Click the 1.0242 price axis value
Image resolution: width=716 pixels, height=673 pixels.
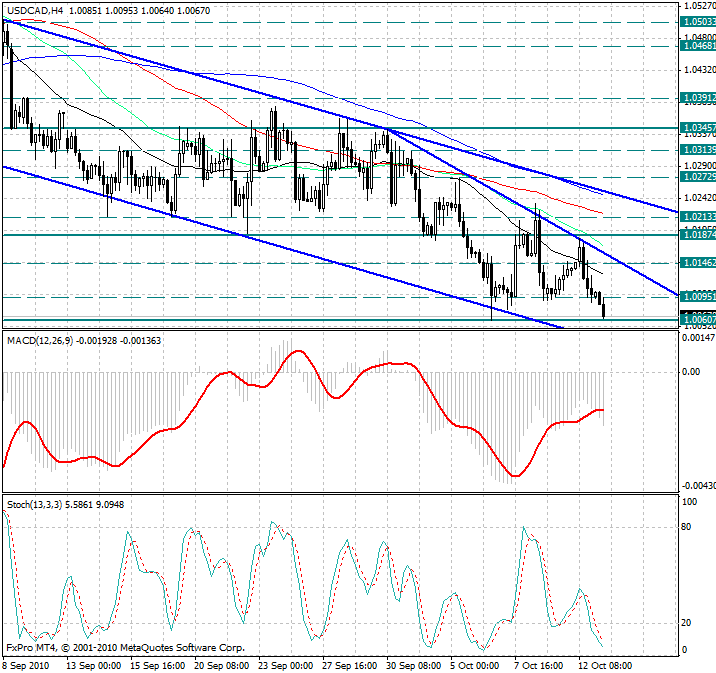(x=699, y=198)
